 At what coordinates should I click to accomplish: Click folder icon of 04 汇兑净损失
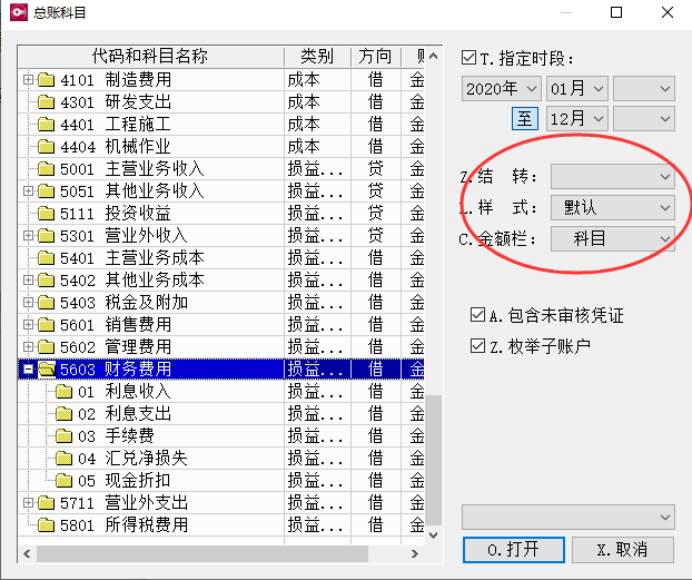click(x=64, y=458)
